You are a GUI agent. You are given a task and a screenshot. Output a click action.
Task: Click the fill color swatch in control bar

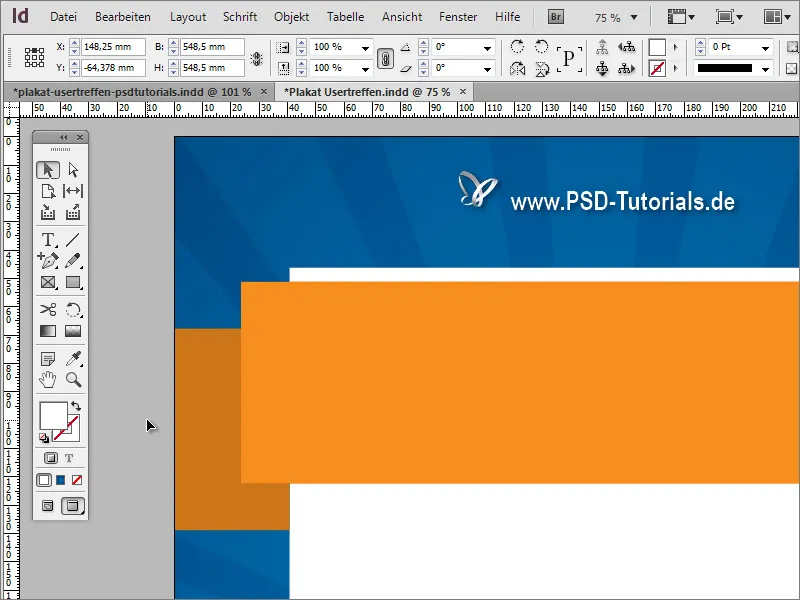coord(657,47)
